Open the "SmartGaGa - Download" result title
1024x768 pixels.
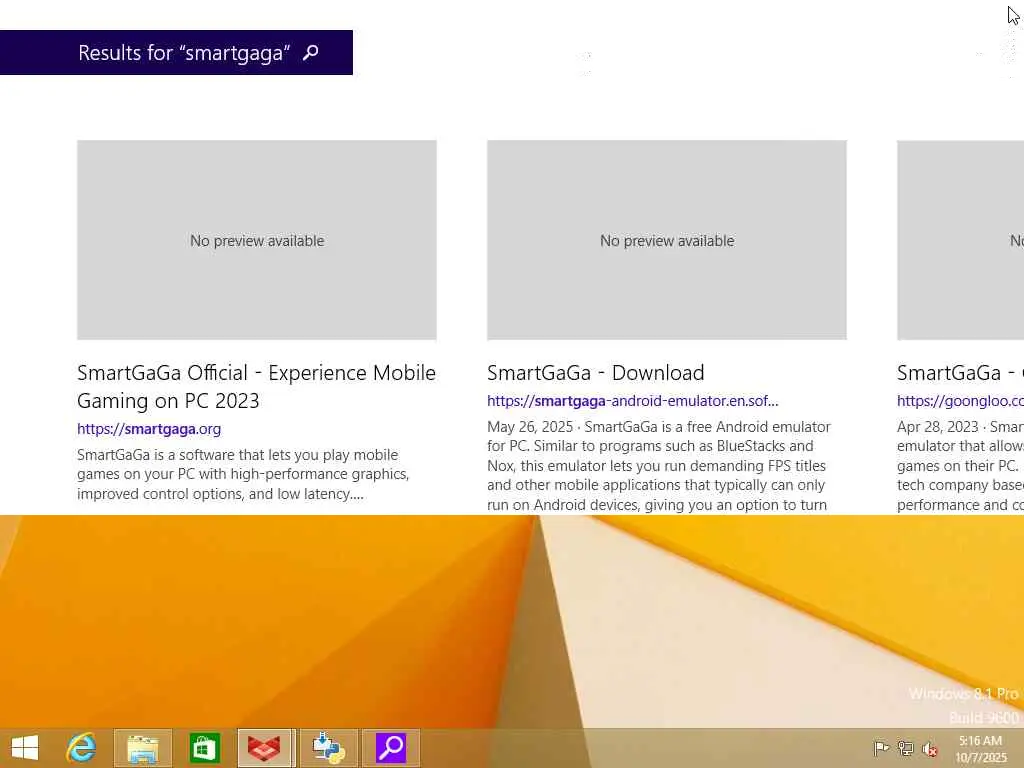click(596, 373)
